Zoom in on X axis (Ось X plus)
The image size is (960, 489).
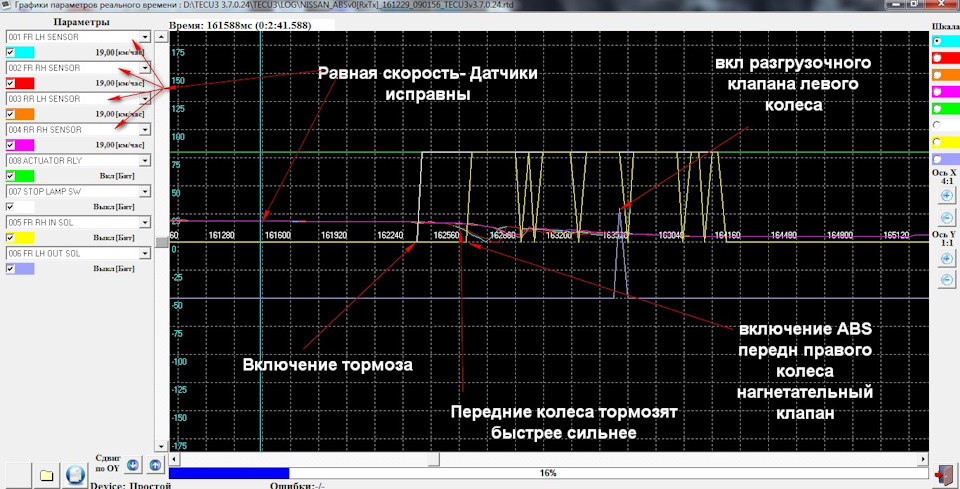pyautogui.click(x=946, y=196)
